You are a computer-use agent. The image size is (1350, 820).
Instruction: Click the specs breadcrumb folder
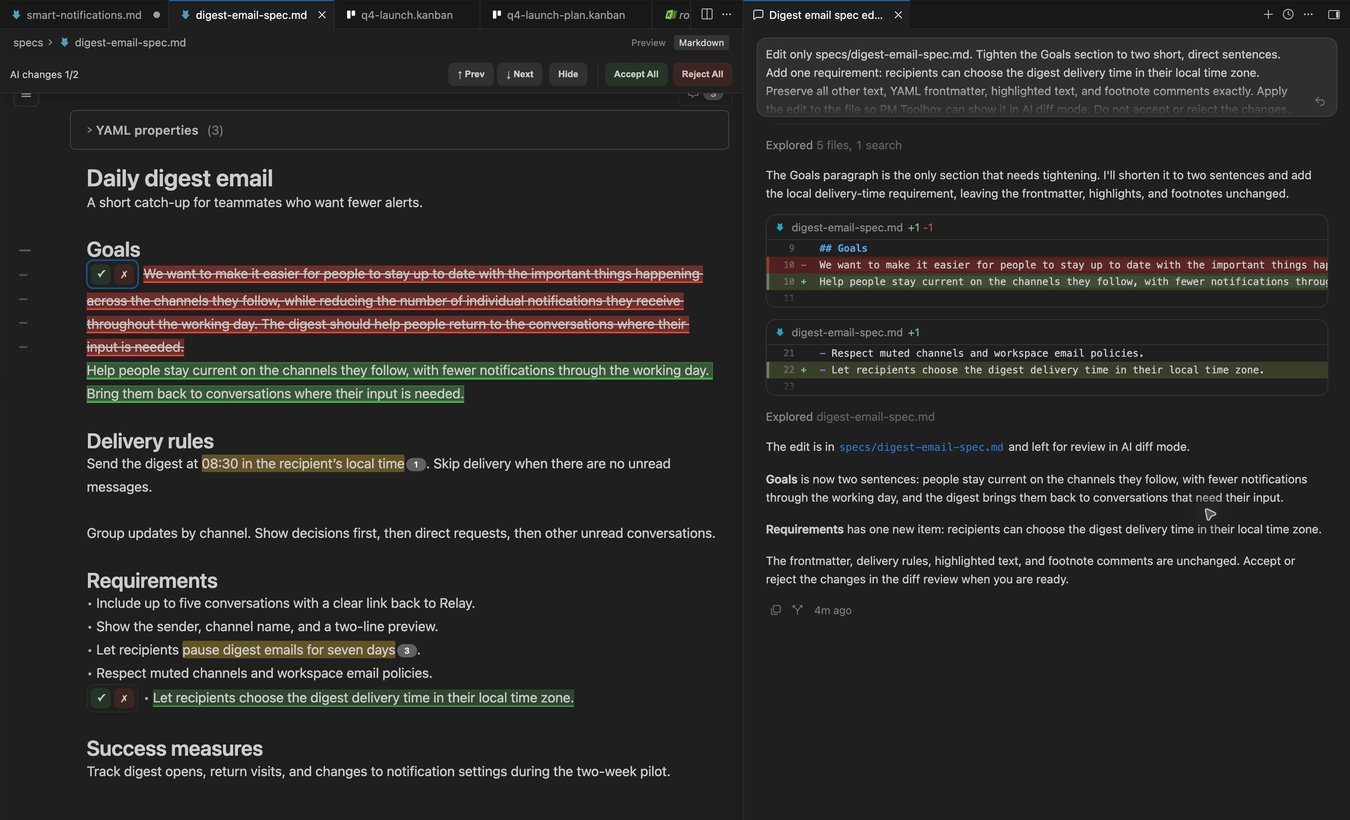(28, 43)
